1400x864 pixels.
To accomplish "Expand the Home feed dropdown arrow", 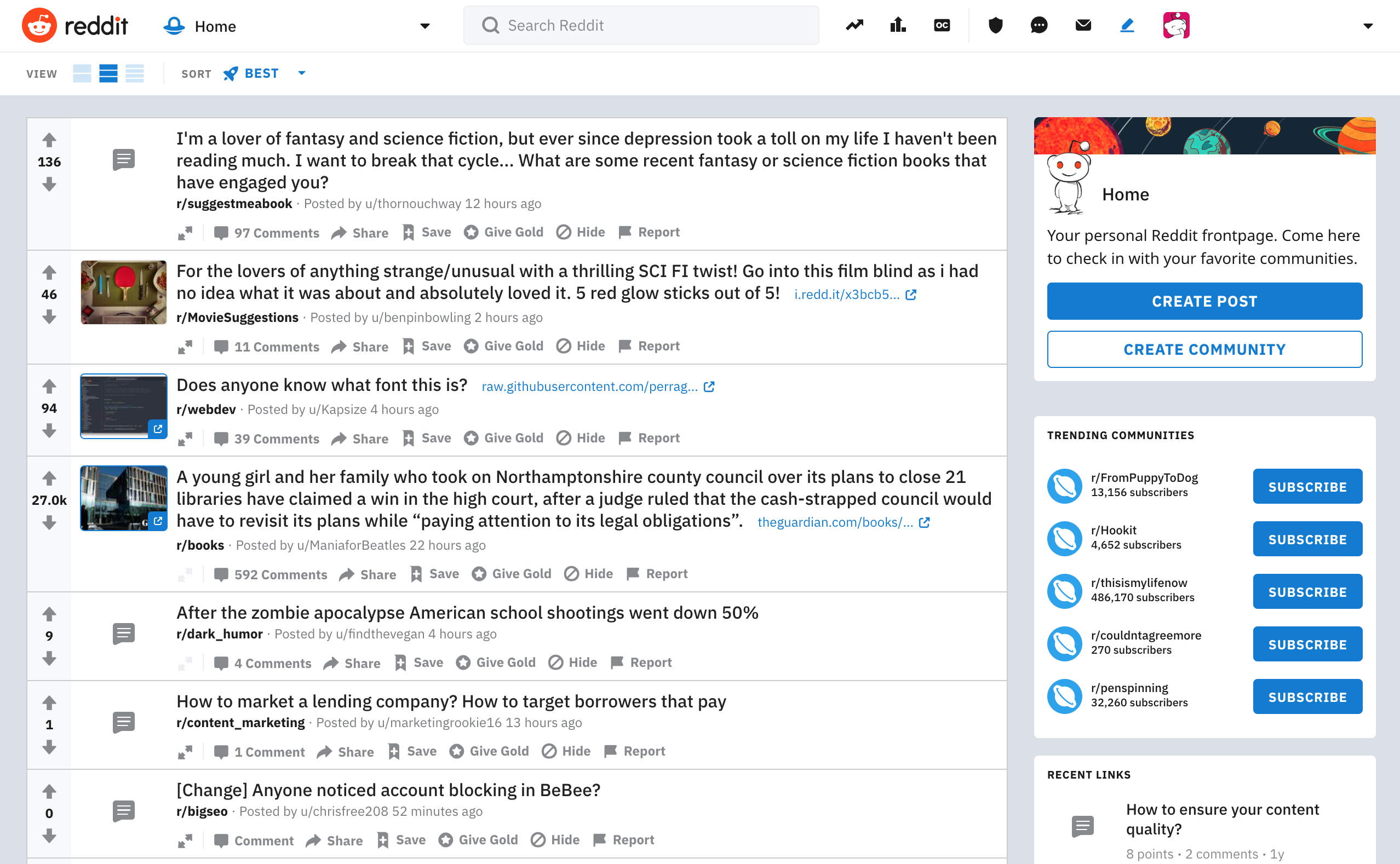I will coord(424,26).
